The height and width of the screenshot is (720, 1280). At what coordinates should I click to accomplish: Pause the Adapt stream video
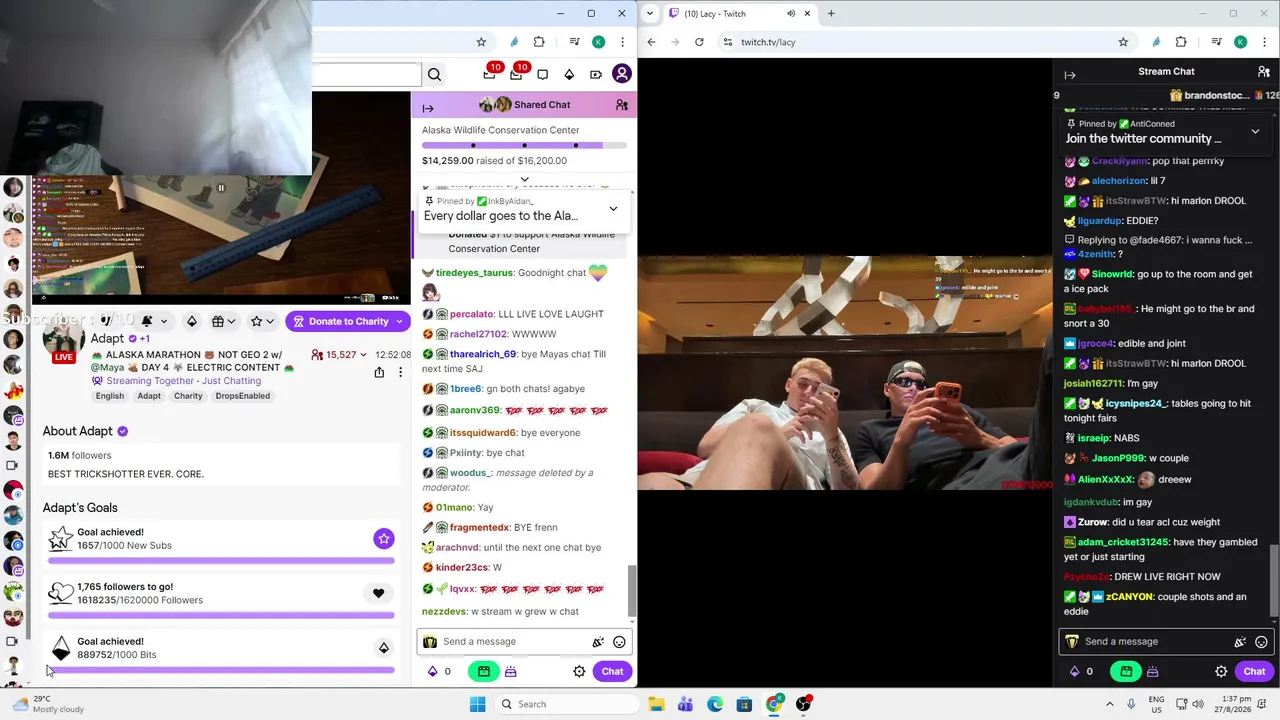click(221, 187)
